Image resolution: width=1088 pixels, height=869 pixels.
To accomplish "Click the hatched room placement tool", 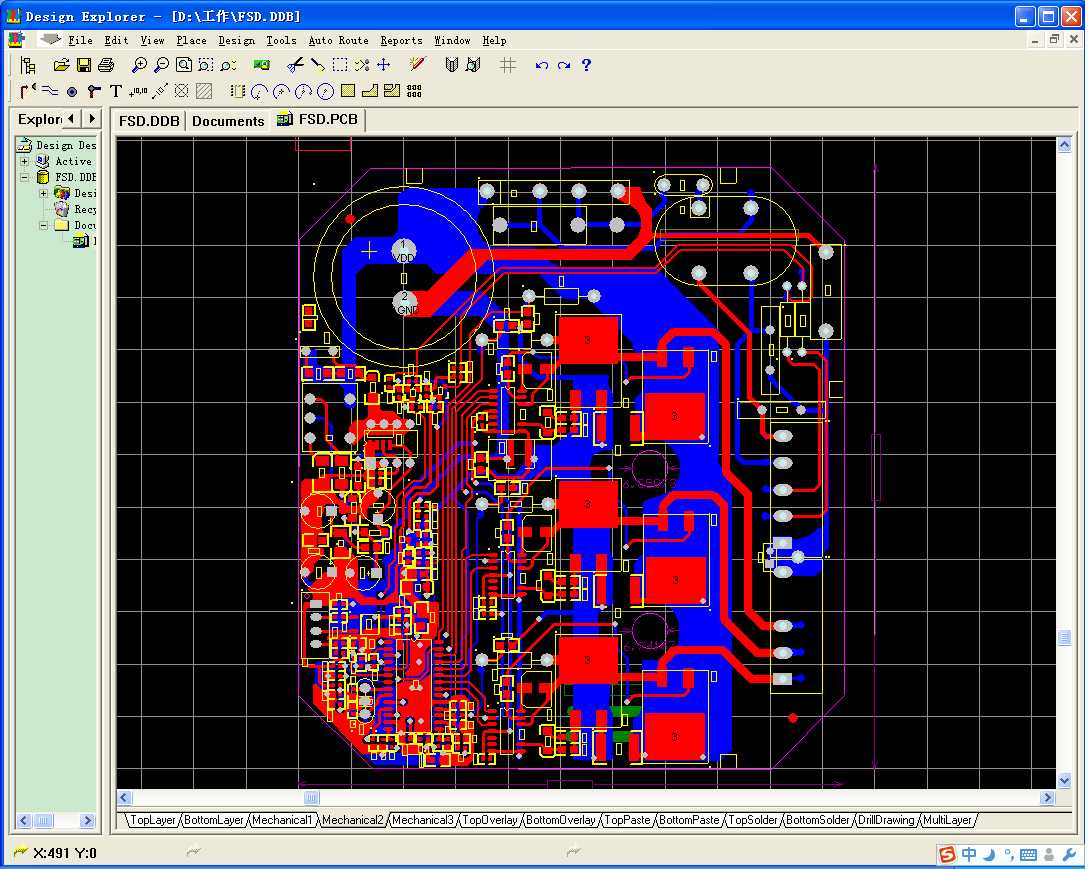I will tap(204, 91).
